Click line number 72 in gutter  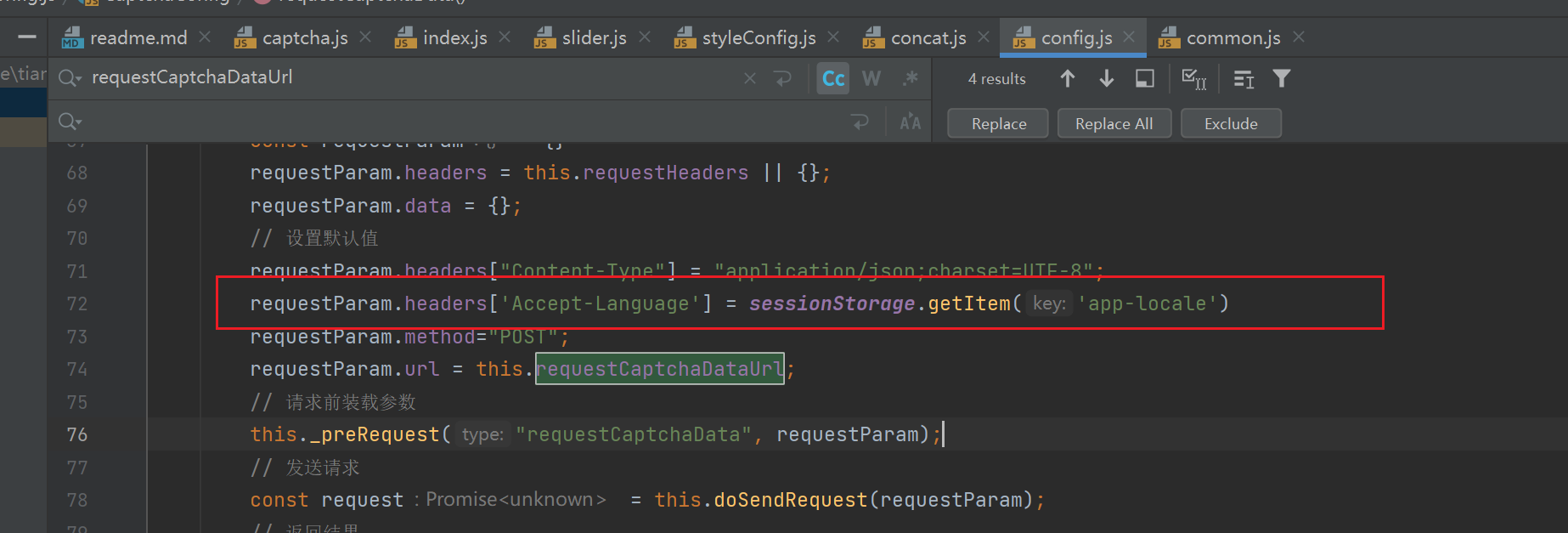tap(77, 304)
